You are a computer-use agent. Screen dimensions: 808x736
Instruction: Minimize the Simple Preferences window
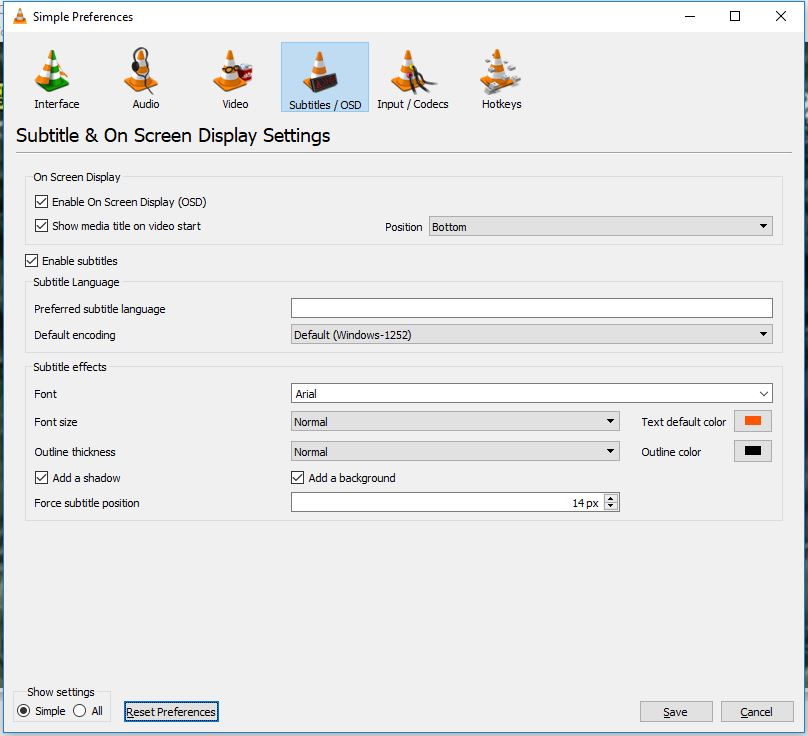click(x=689, y=16)
